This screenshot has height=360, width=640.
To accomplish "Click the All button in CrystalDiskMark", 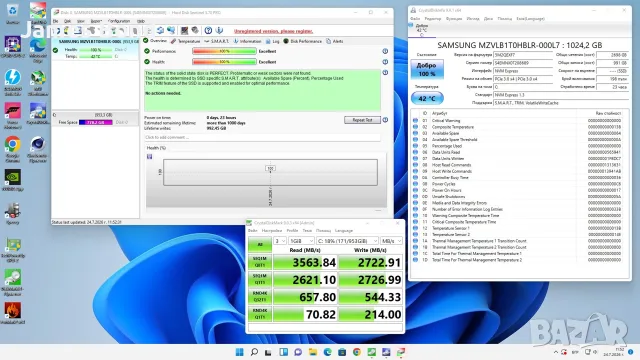I will click(260, 244).
